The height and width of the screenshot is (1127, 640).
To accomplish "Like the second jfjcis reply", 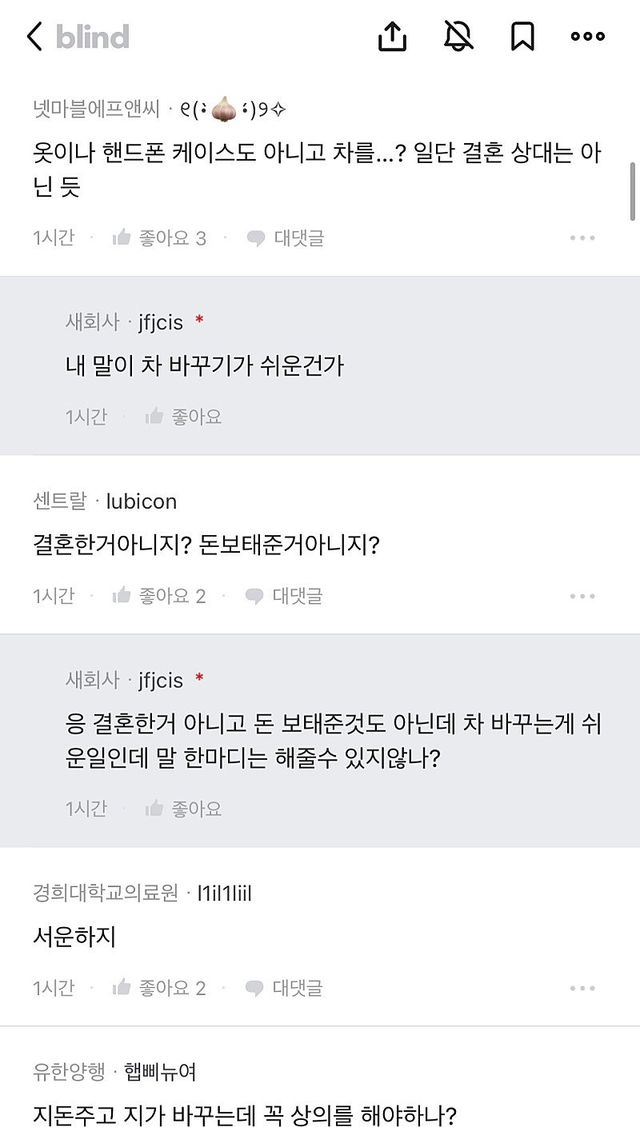I will pyautogui.click(x=183, y=808).
